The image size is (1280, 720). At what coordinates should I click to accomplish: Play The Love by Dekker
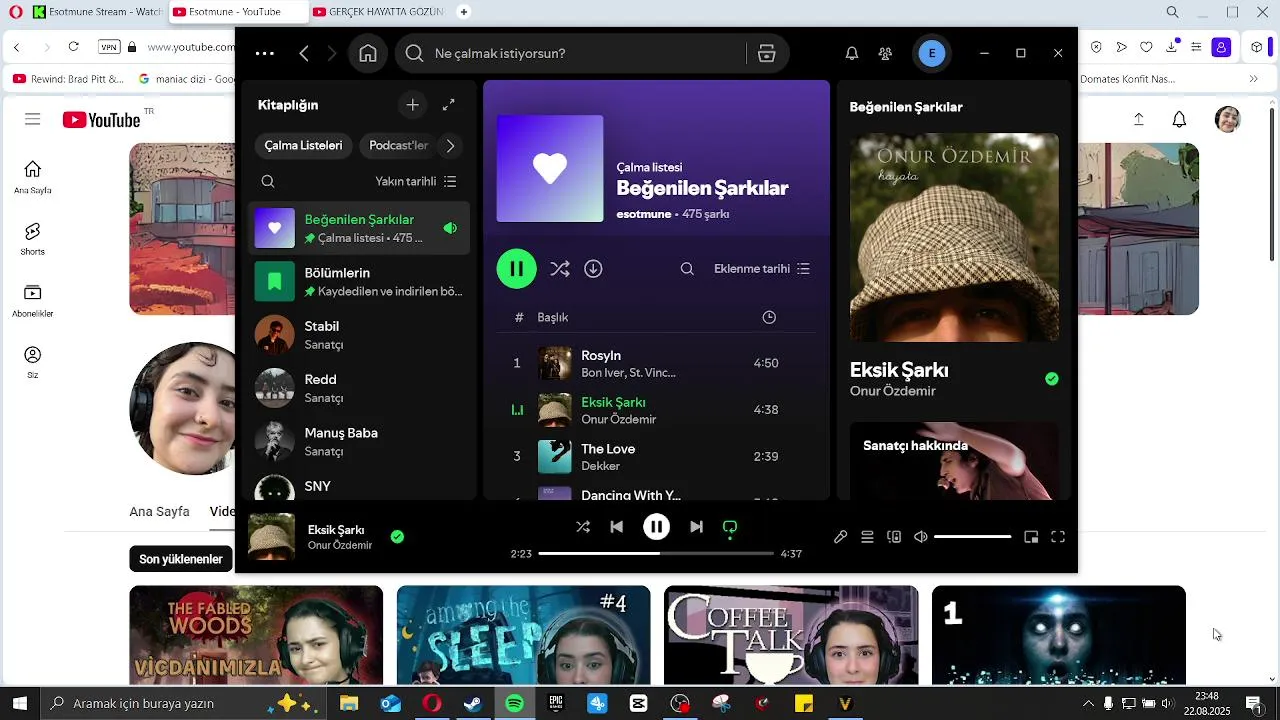[656, 456]
